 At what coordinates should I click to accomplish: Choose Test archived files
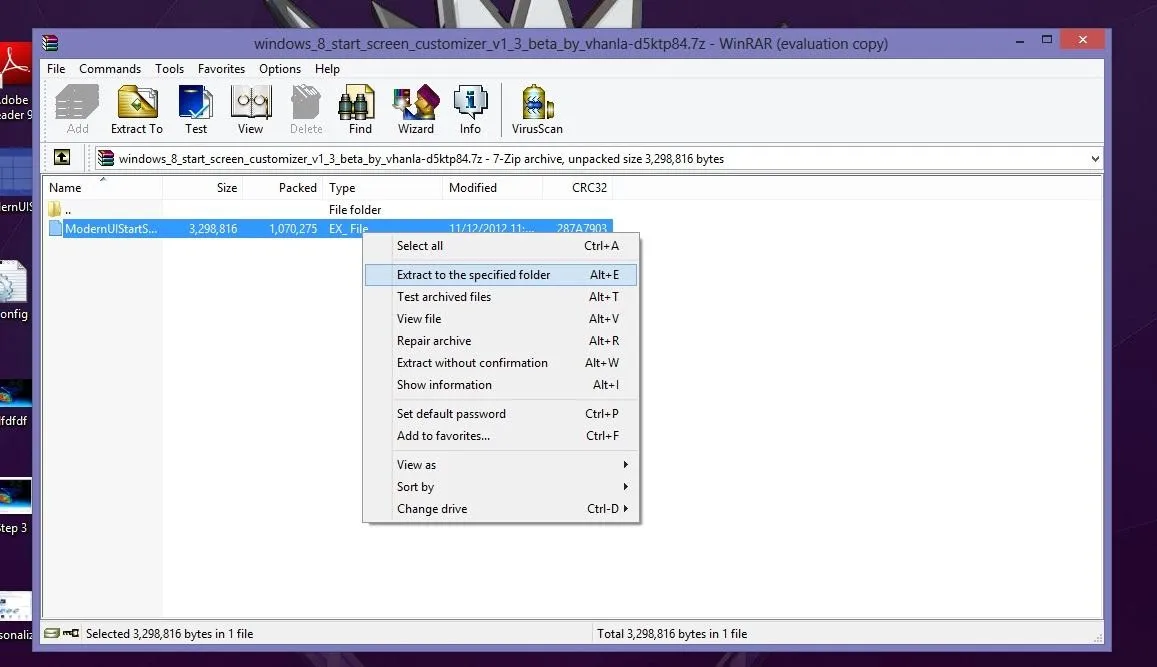point(502,297)
